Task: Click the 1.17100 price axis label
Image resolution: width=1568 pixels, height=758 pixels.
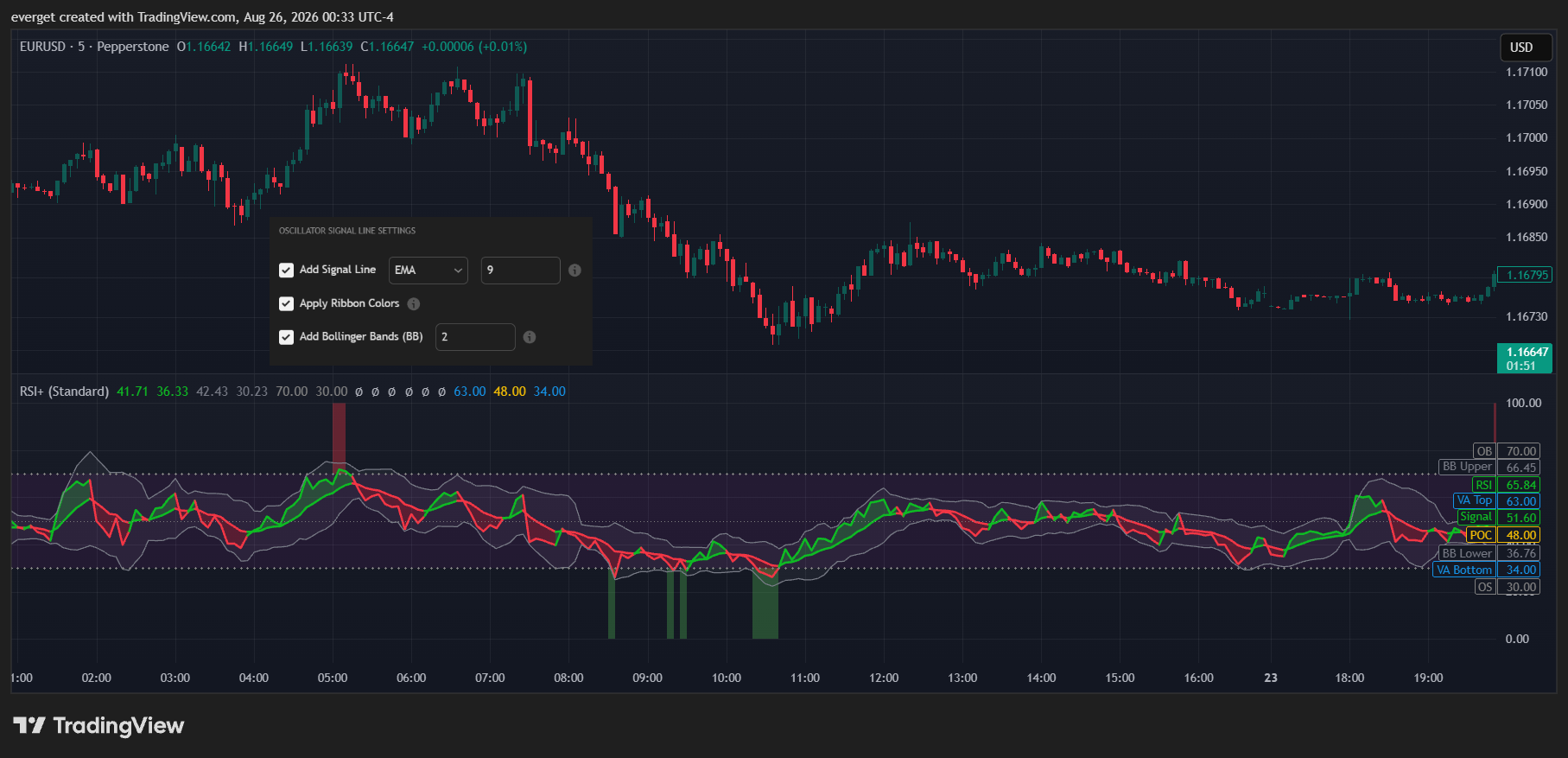Action: (1527, 72)
